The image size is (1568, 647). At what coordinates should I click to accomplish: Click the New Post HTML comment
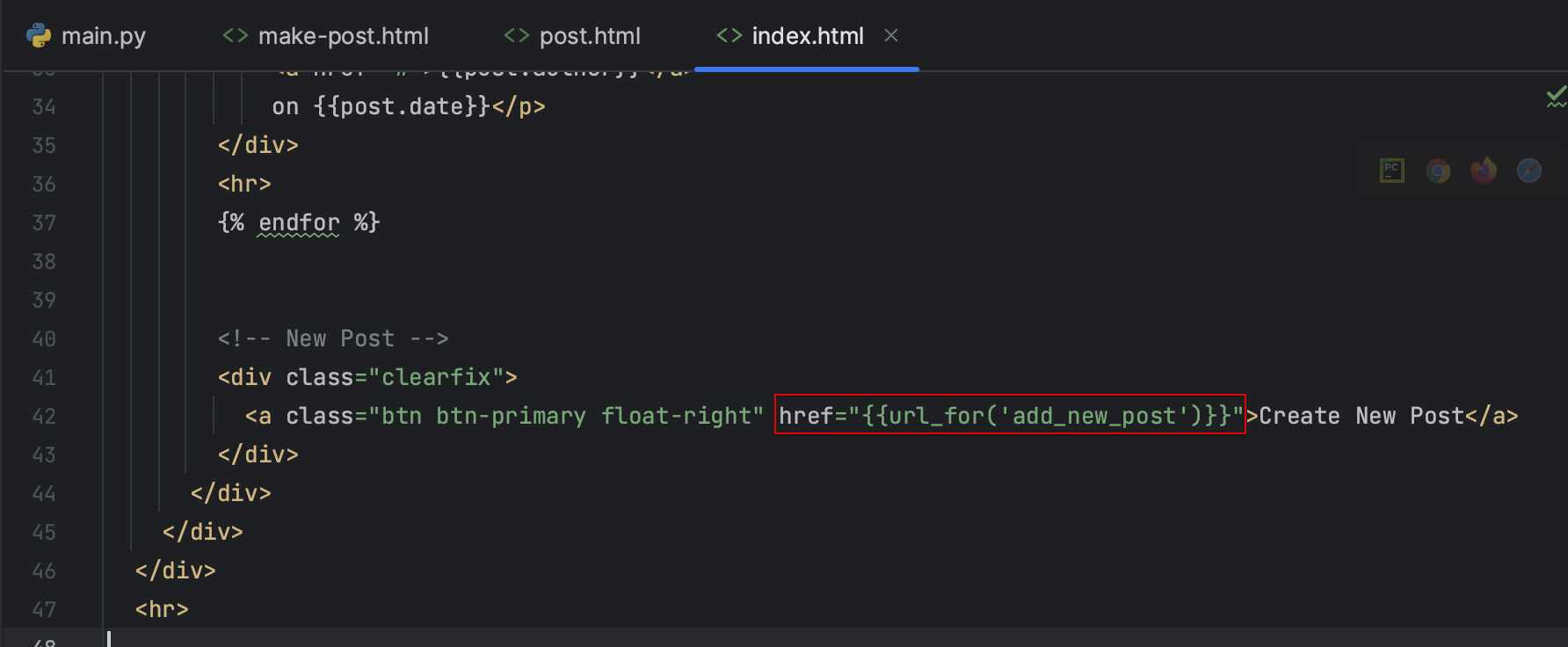tap(333, 339)
